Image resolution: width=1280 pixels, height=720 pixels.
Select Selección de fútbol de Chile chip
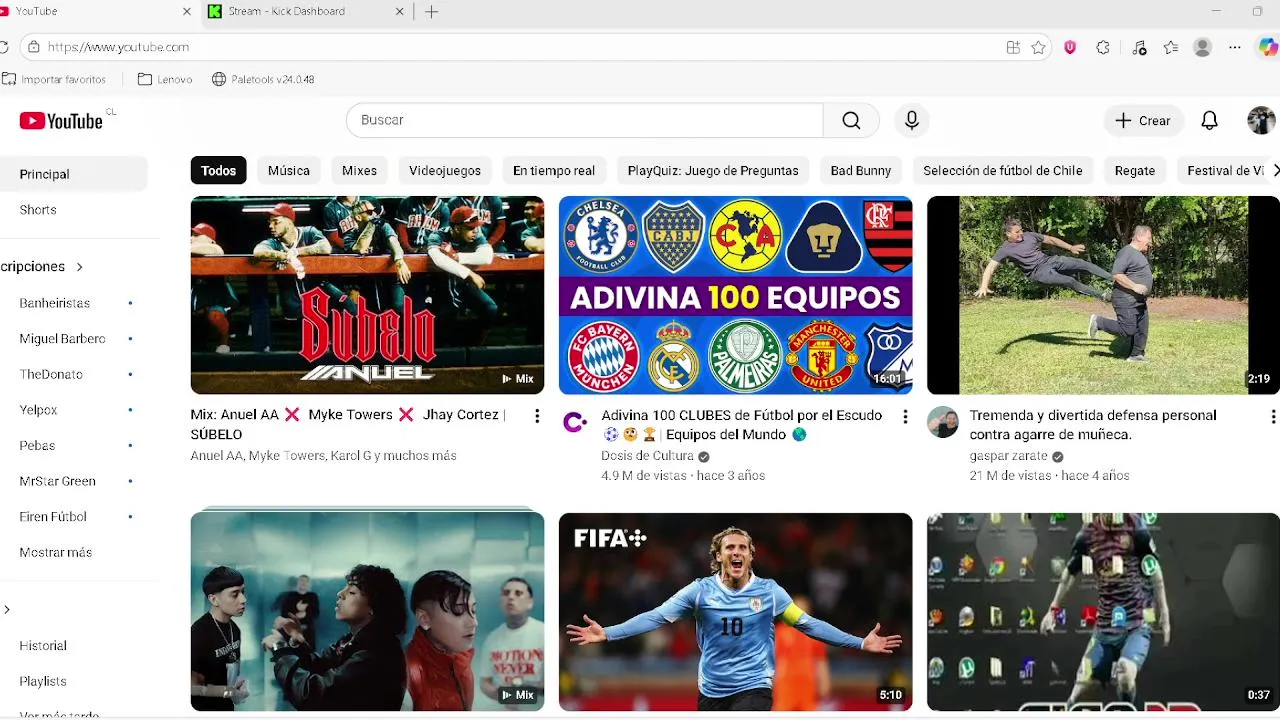tap(1003, 171)
